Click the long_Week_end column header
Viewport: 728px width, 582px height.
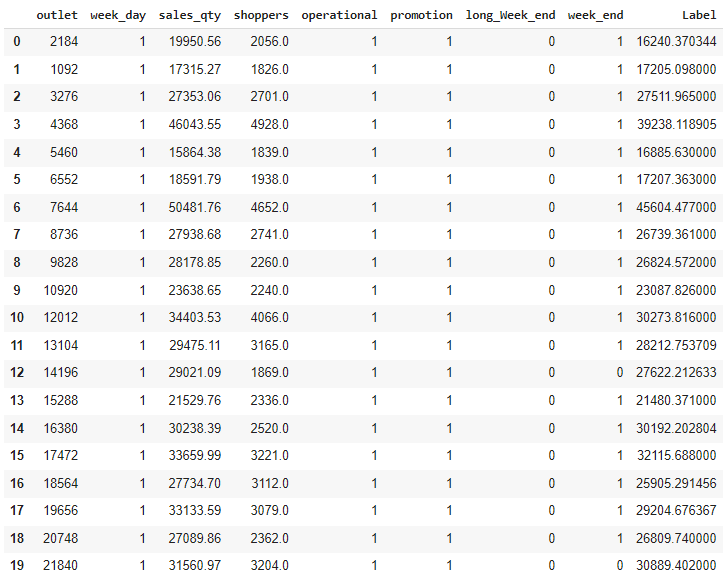point(510,16)
